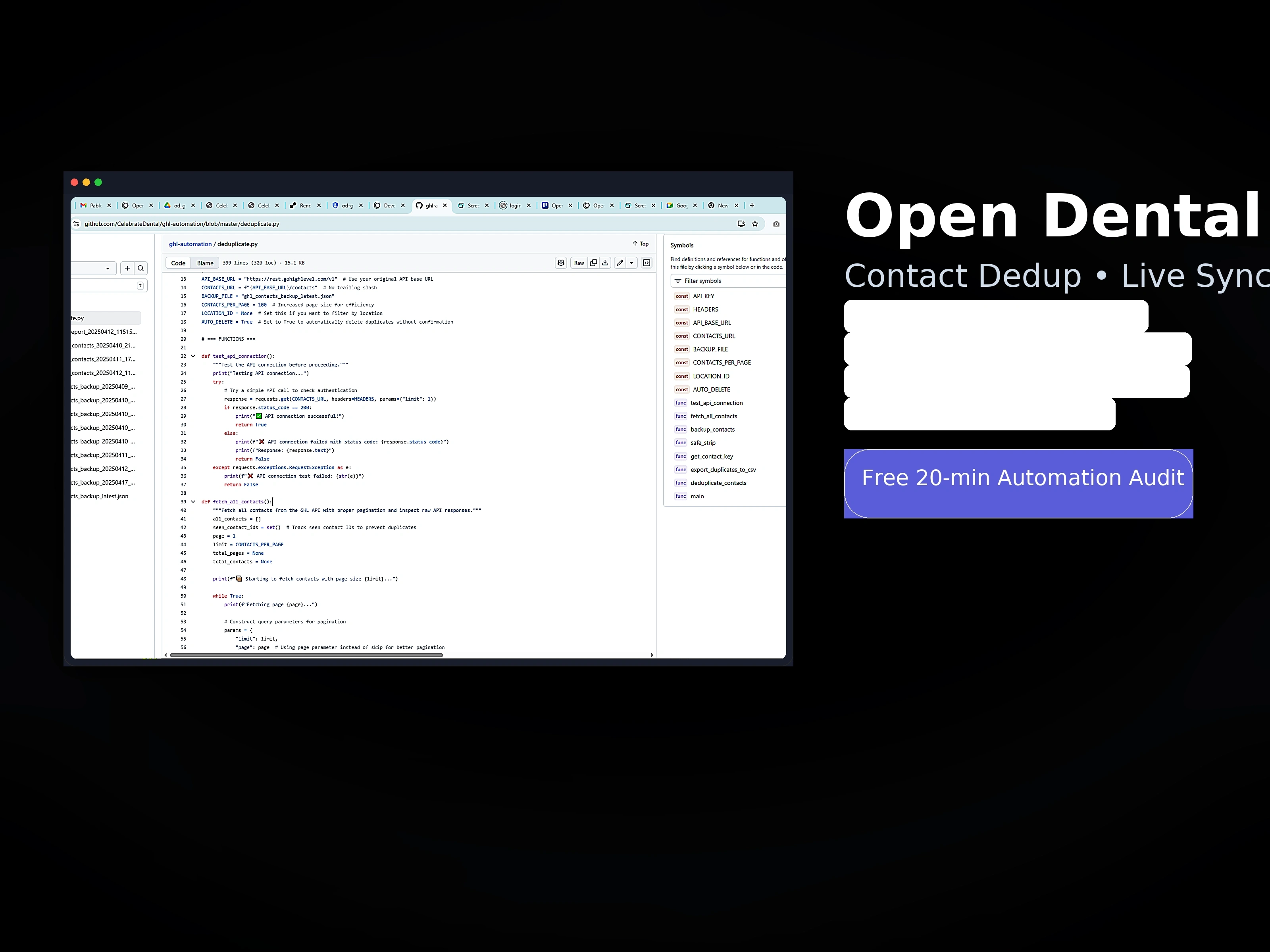Close the symbols panel icon
The height and width of the screenshot is (952, 1270).
[x=647, y=263]
